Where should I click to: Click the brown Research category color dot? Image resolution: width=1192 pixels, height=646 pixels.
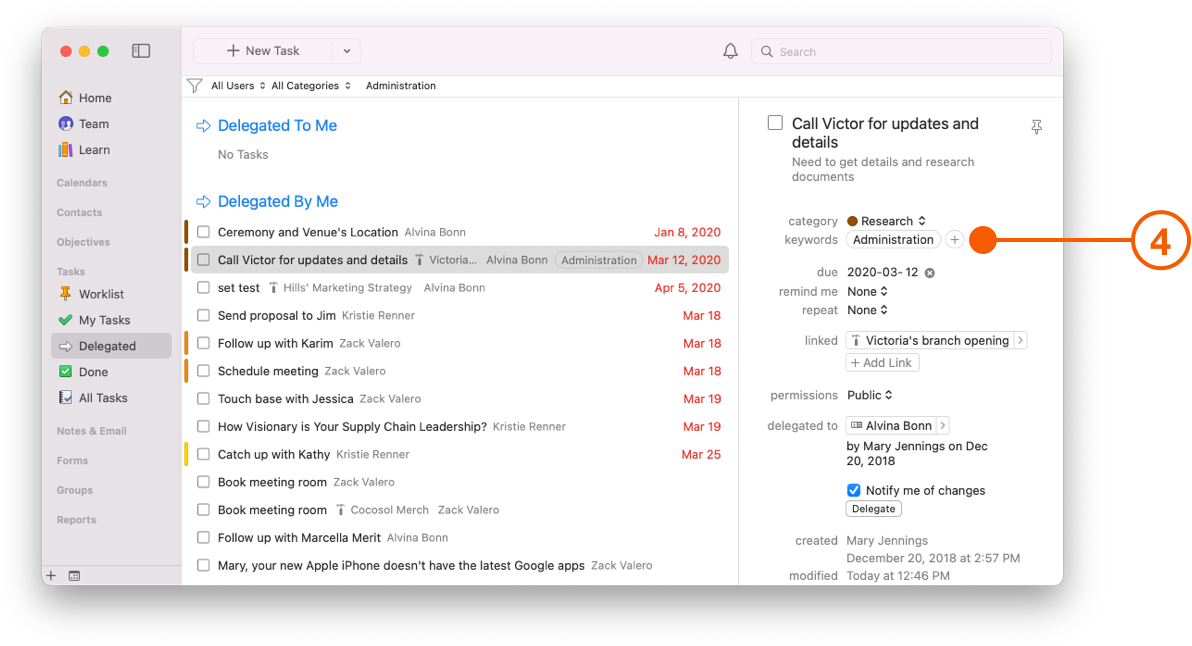(851, 221)
